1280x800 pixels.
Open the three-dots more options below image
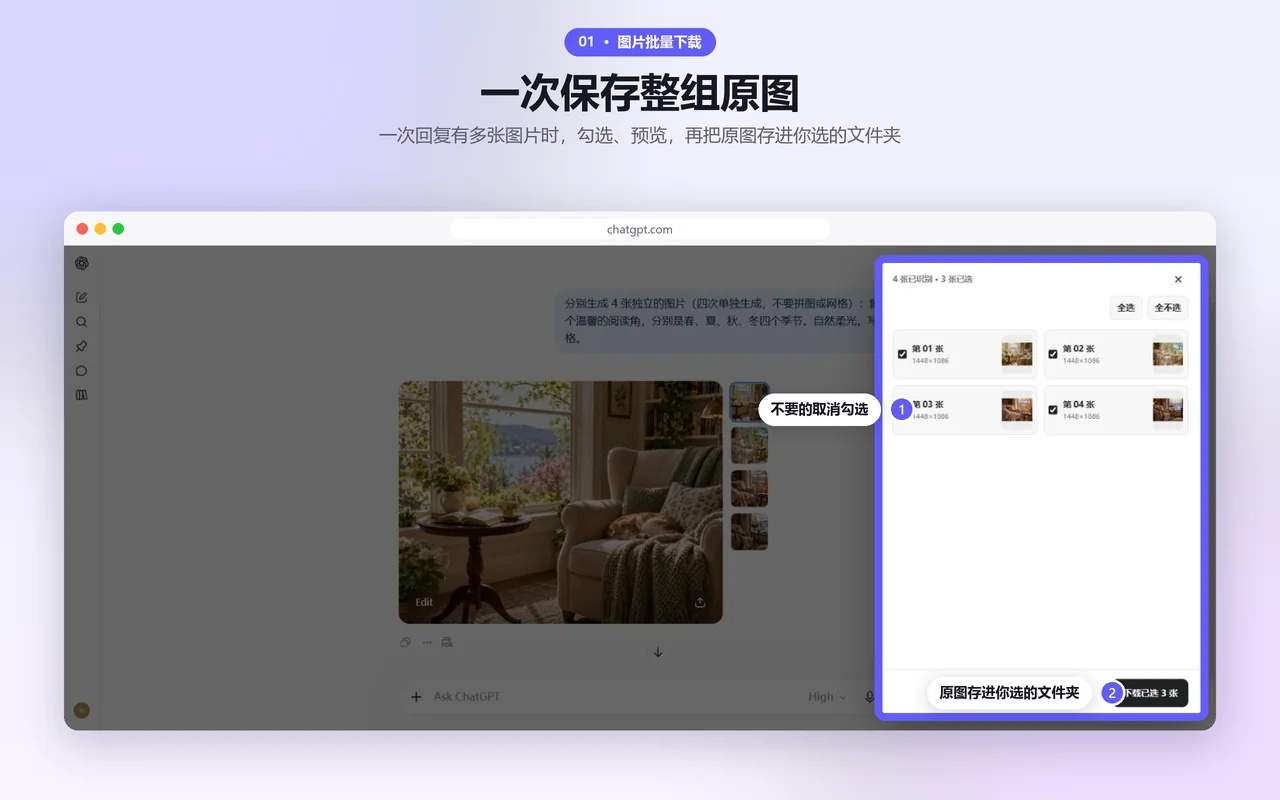[x=427, y=642]
